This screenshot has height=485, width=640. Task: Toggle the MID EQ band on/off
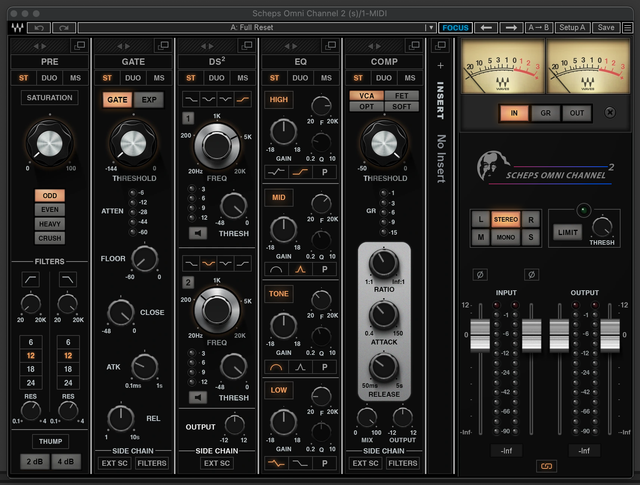click(x=279, y=198)
